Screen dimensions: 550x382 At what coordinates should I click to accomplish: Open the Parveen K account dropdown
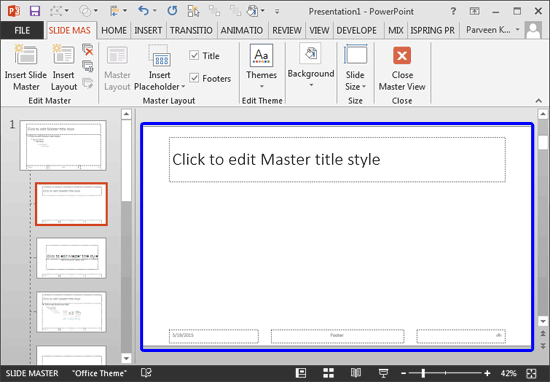518,30
